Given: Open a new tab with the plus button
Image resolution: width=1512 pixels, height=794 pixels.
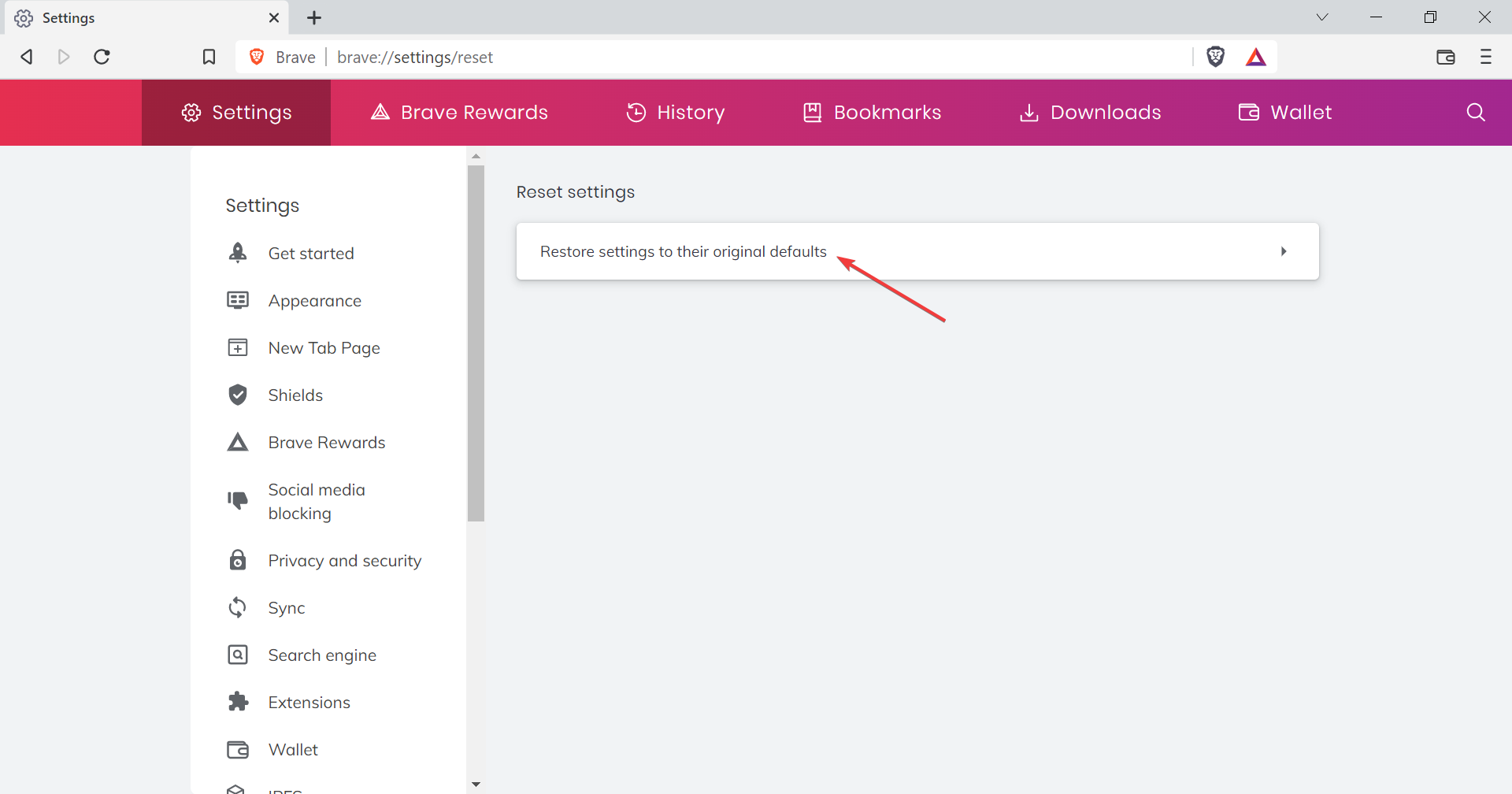Looking at the screenshot, I should click(x=314, y=17).
